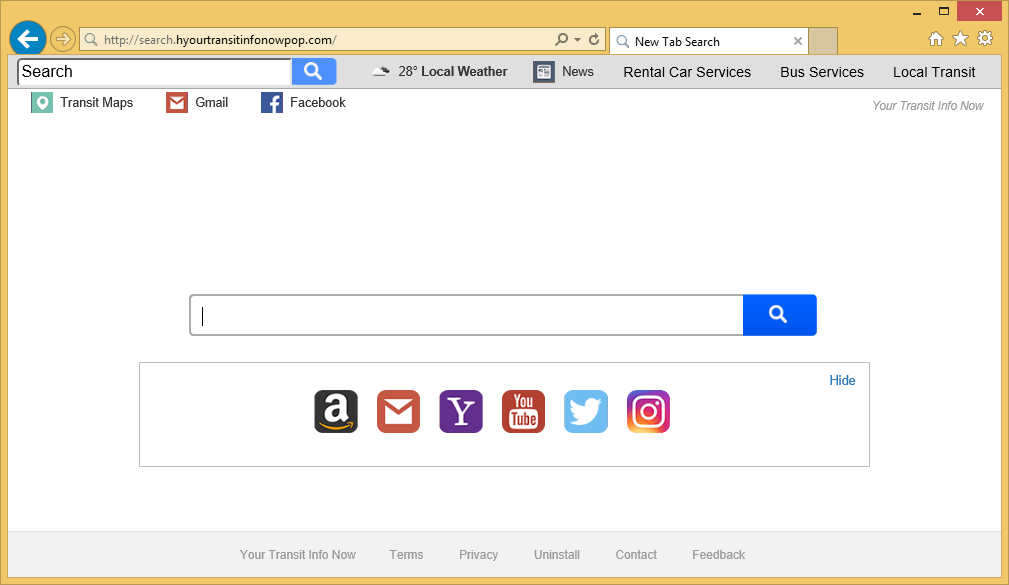Open the Terms footer link
1009x585 pixels.
(406, 555)
